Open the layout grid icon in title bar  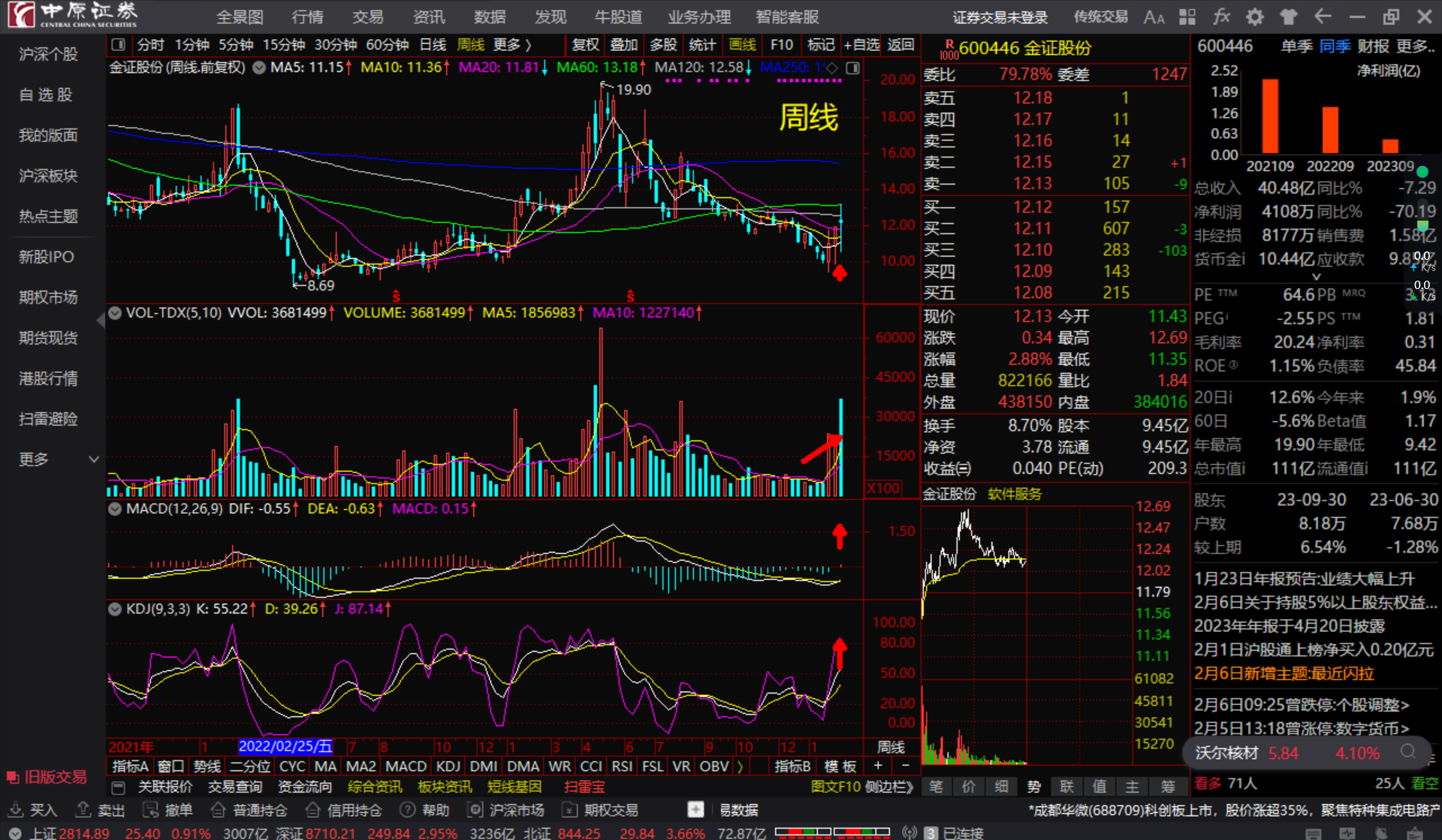point(1187,17)
